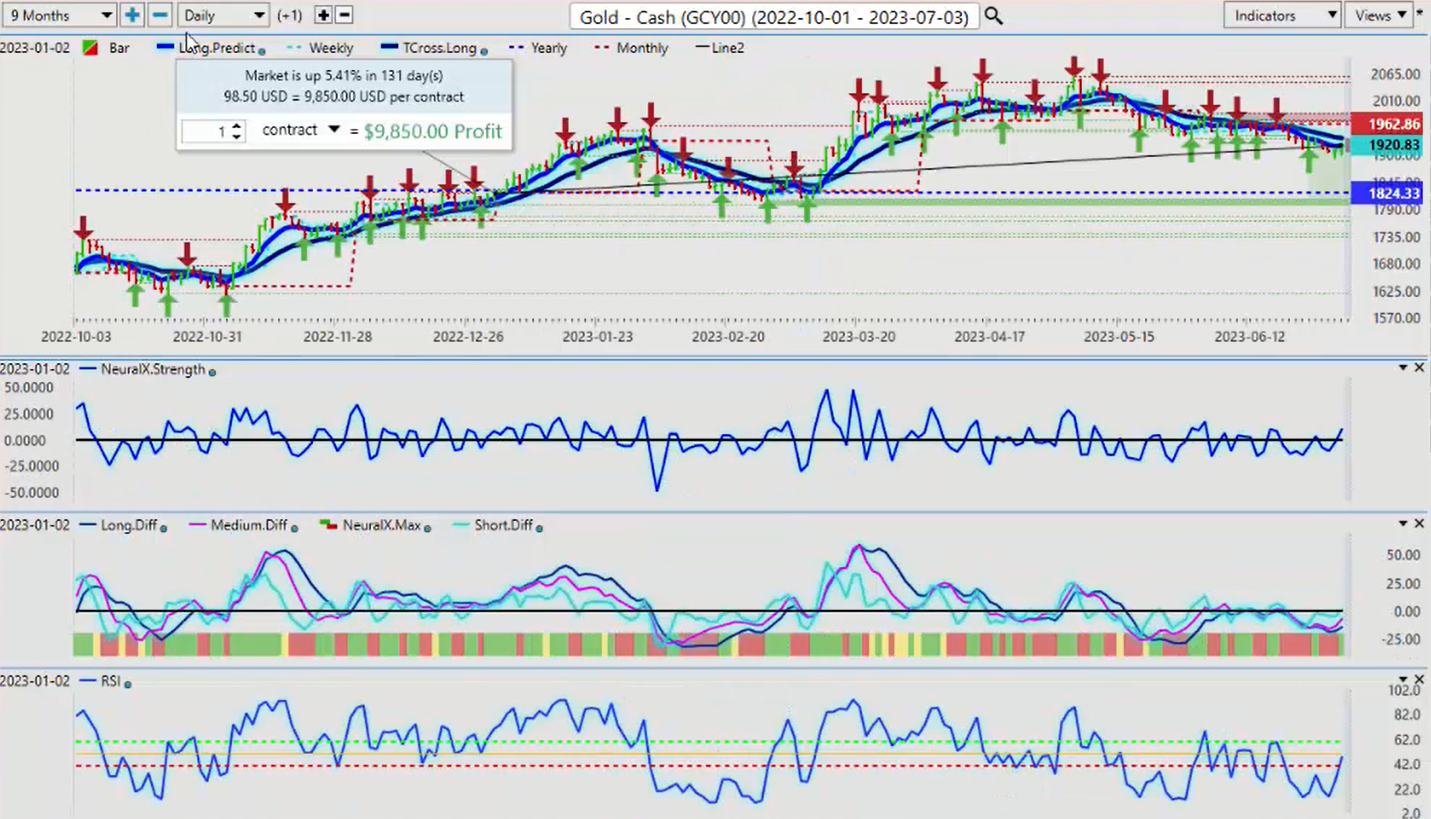This screenshot has height=819, width=1431.
Task: Click the NeuralX.Strength legend label
Action: click(x=153, y=369)
